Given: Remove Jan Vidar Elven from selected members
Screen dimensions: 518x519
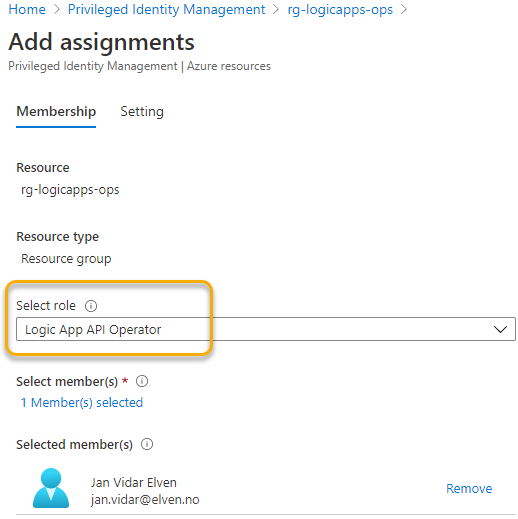Looking at the screenshot, I should tap(469, 488).
